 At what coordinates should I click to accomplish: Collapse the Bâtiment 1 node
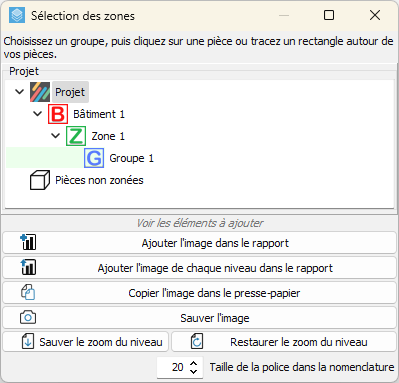click(x=38, y=114)
